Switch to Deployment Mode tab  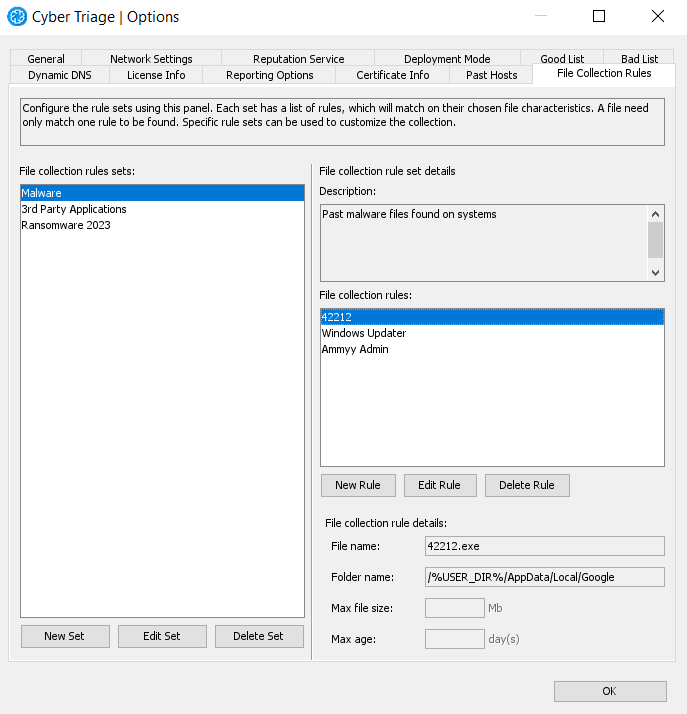(447, 58)
